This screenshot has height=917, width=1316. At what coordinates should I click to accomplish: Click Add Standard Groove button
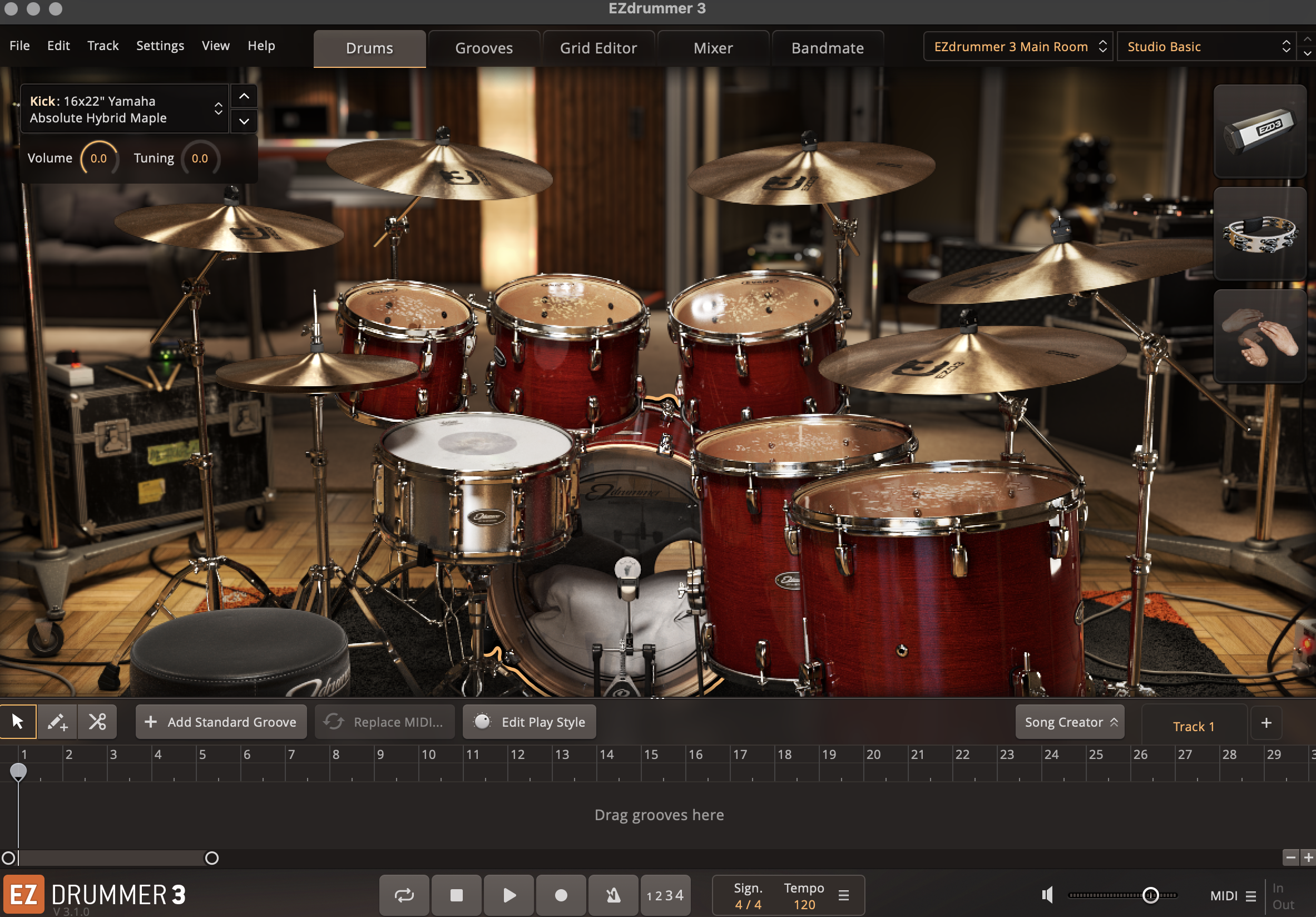pyautogui.click(x=221, y=722)
